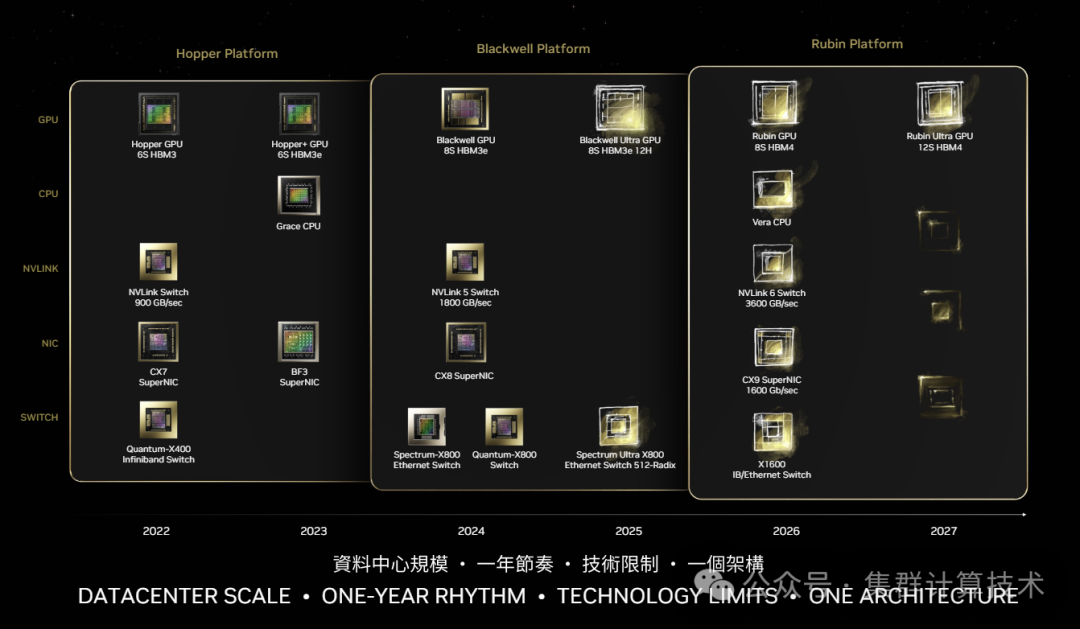Click the unlabeled 2027 CPU sketch icon
The height and width of the screenshot is (629, 1080).
coord(938,230)
